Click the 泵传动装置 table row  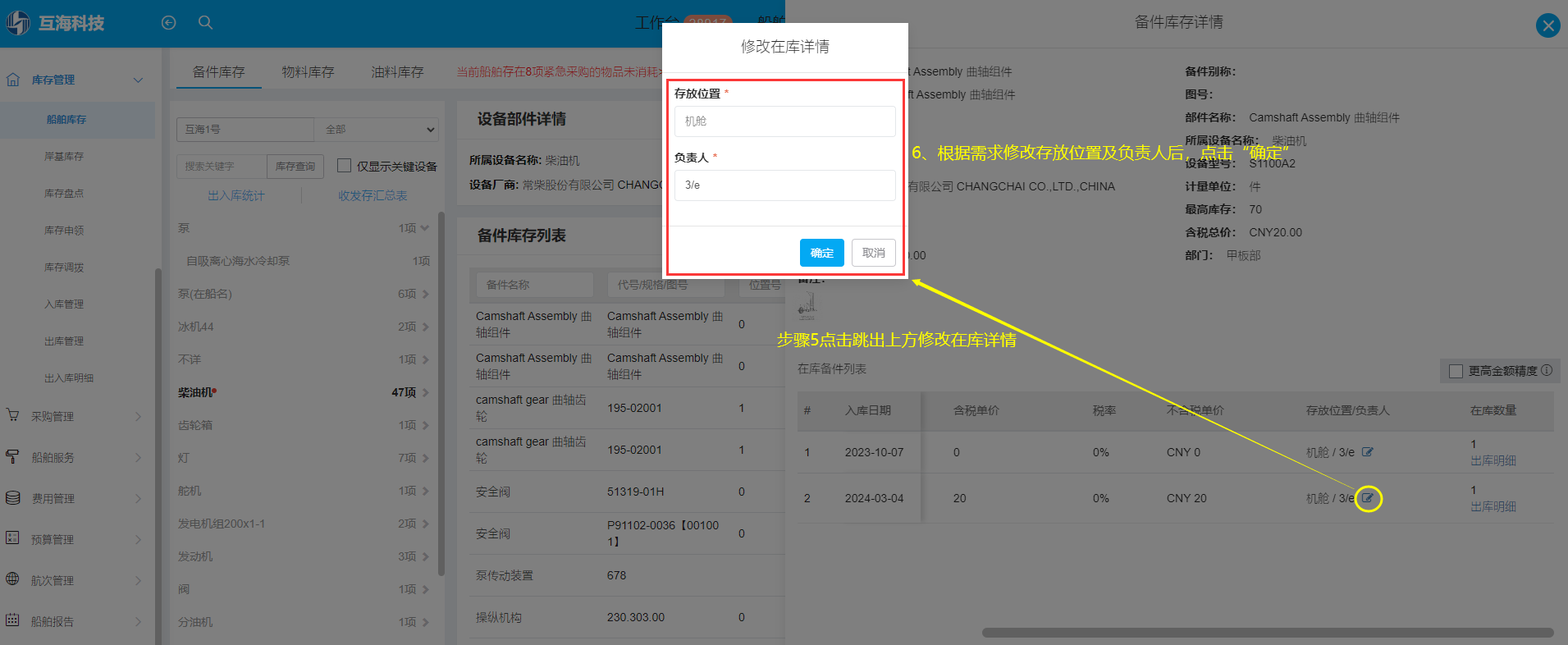click(x=627, y=575)
